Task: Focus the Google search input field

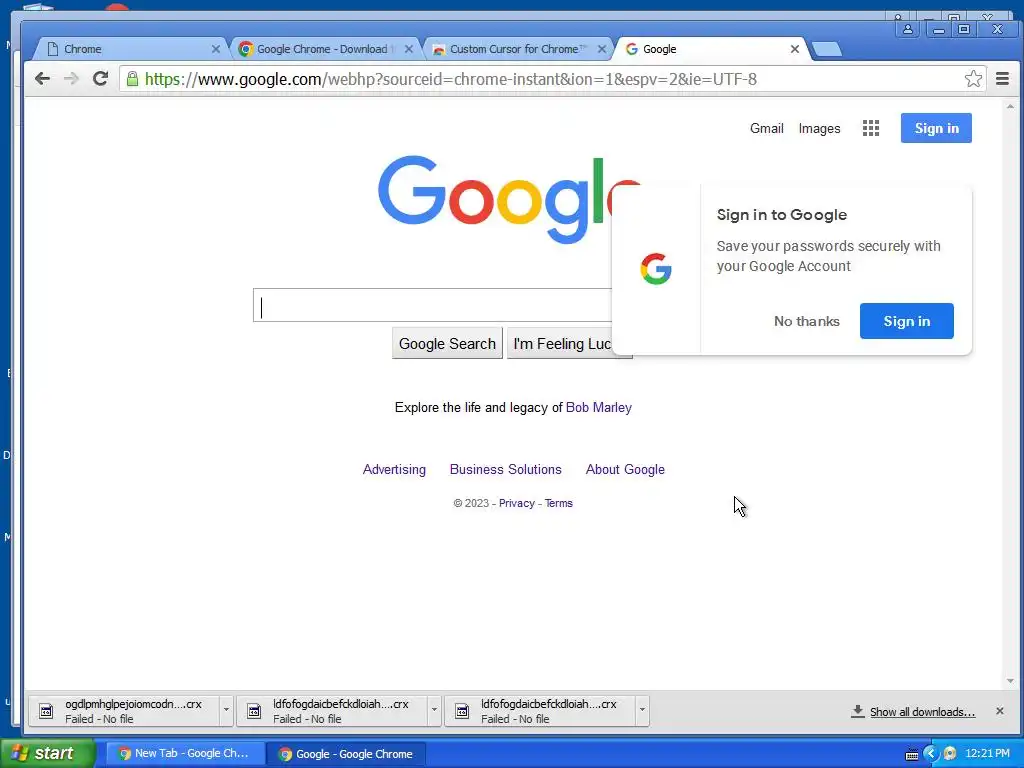Action: (x=432, y=305)
